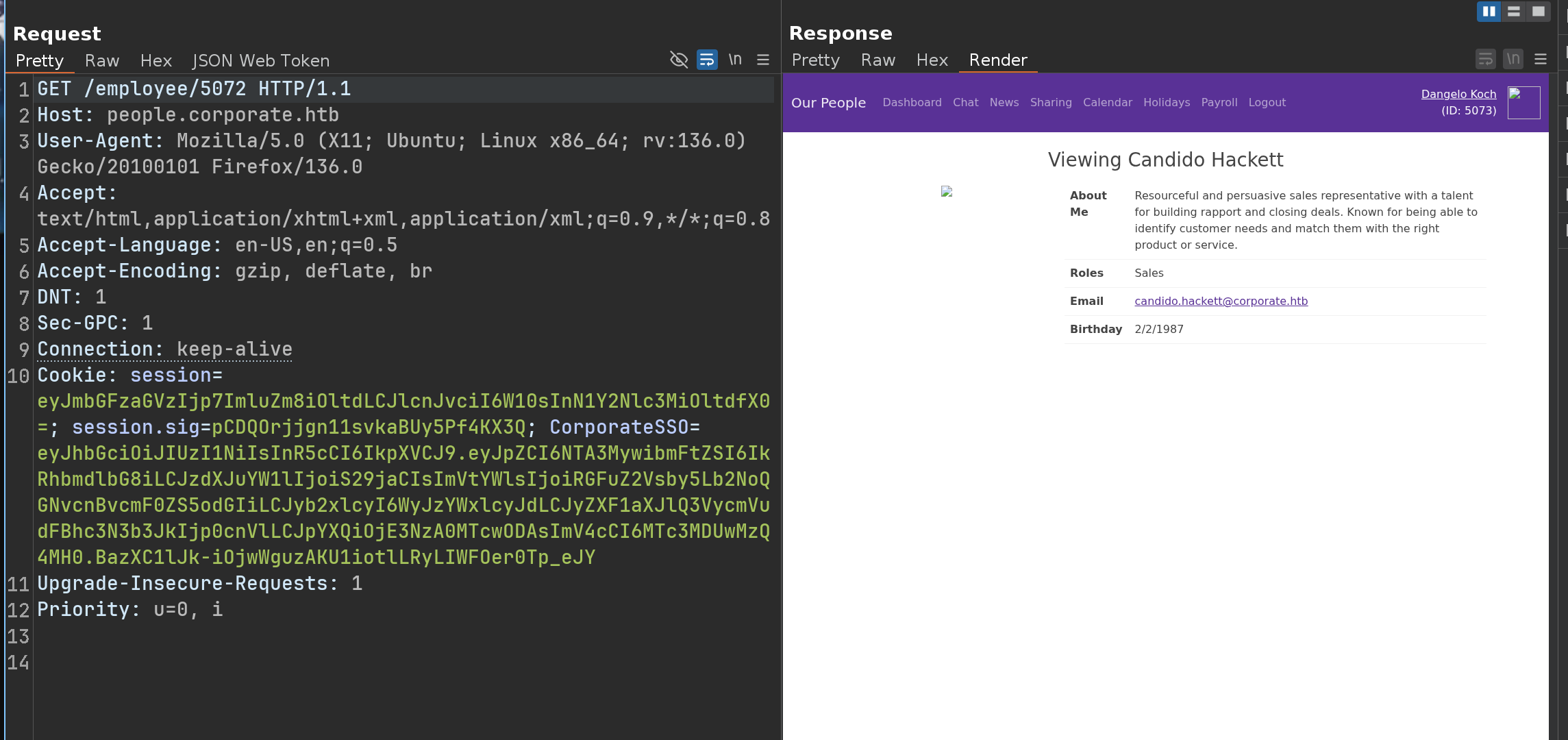Toggle \n non-printable characters in Request

[735, 60]
